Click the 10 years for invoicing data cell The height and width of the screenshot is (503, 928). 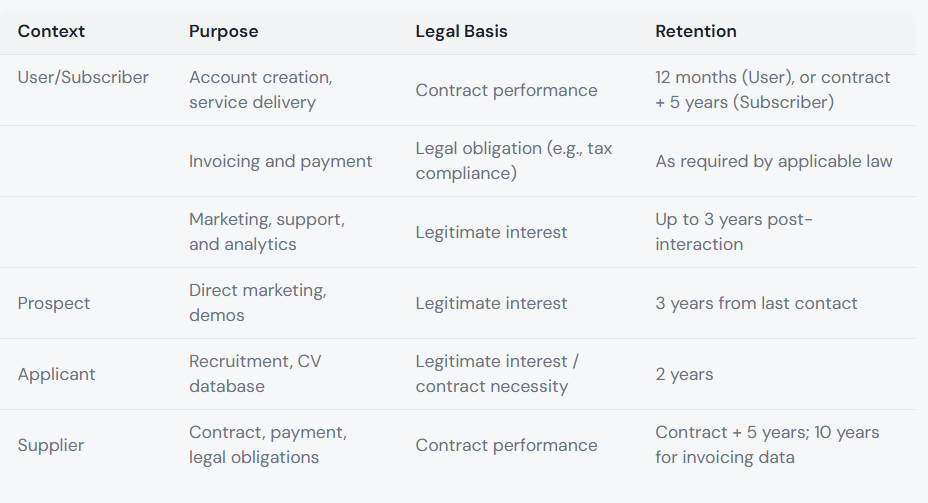767,445
